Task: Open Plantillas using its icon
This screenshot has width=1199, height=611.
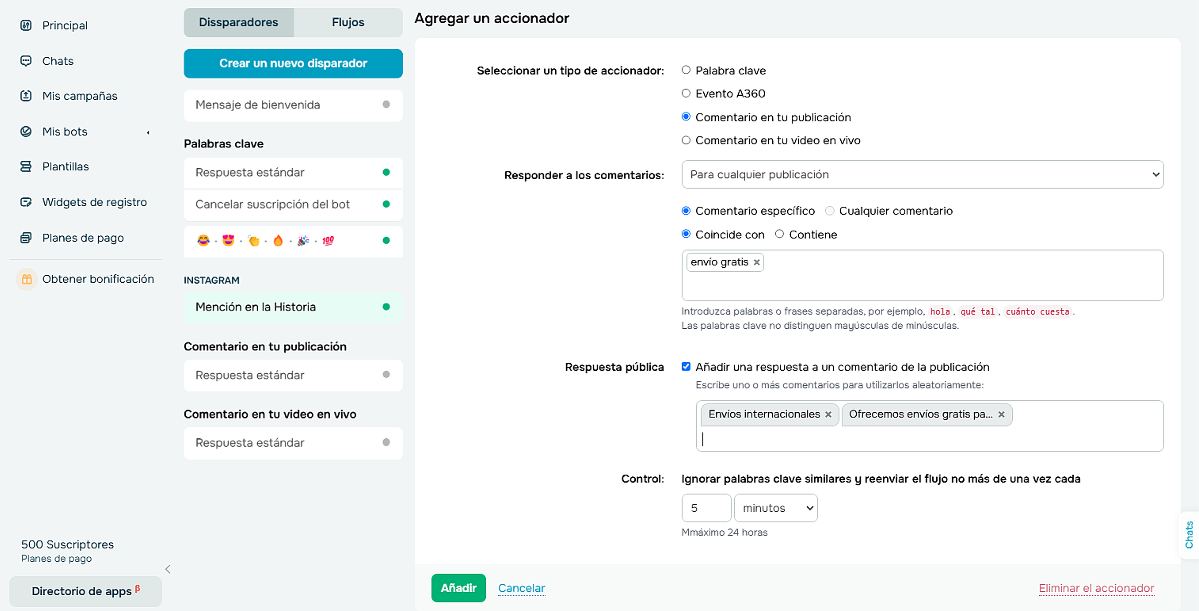Action: [x=24, y=166]
